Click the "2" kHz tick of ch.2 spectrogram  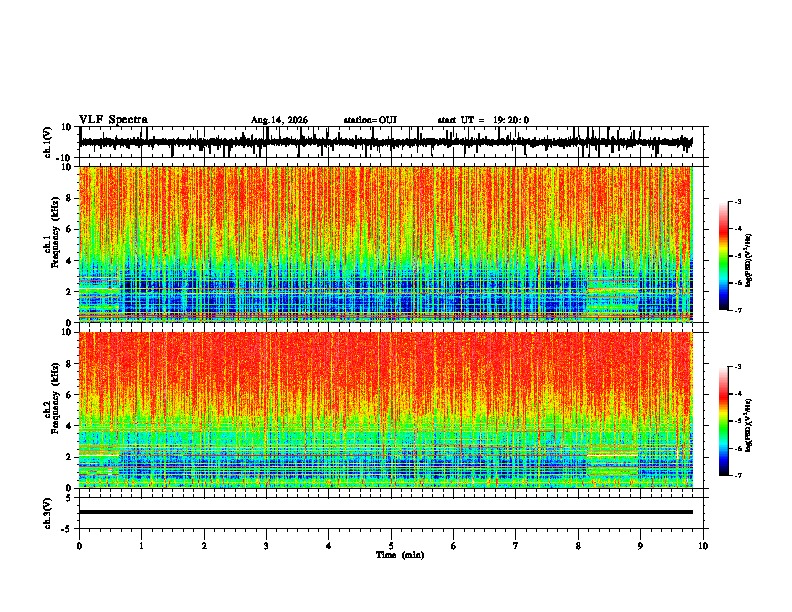70,457
